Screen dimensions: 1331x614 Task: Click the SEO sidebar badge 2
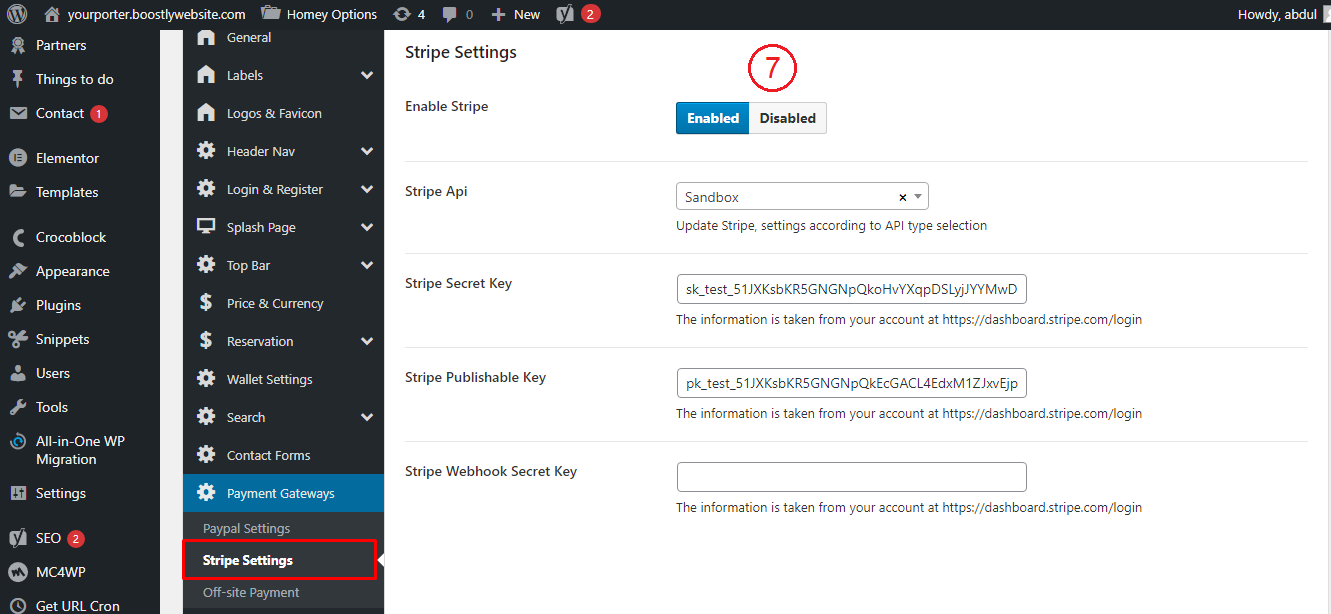point(76,539)
